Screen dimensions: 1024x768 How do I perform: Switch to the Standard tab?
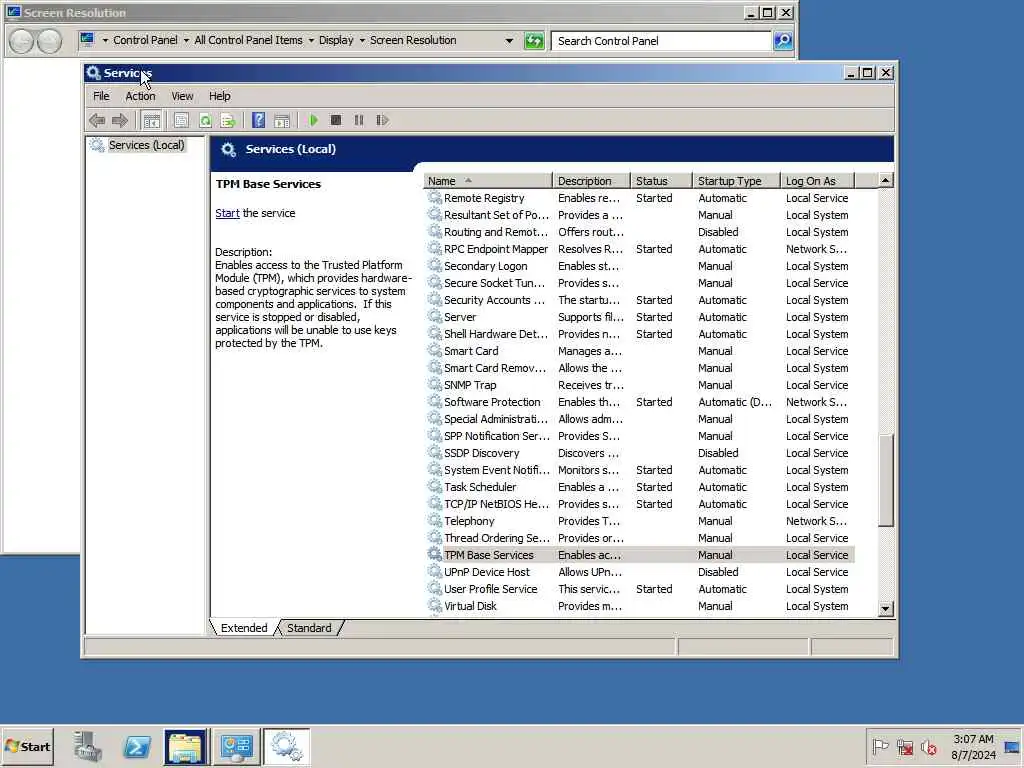click(309, 628)
